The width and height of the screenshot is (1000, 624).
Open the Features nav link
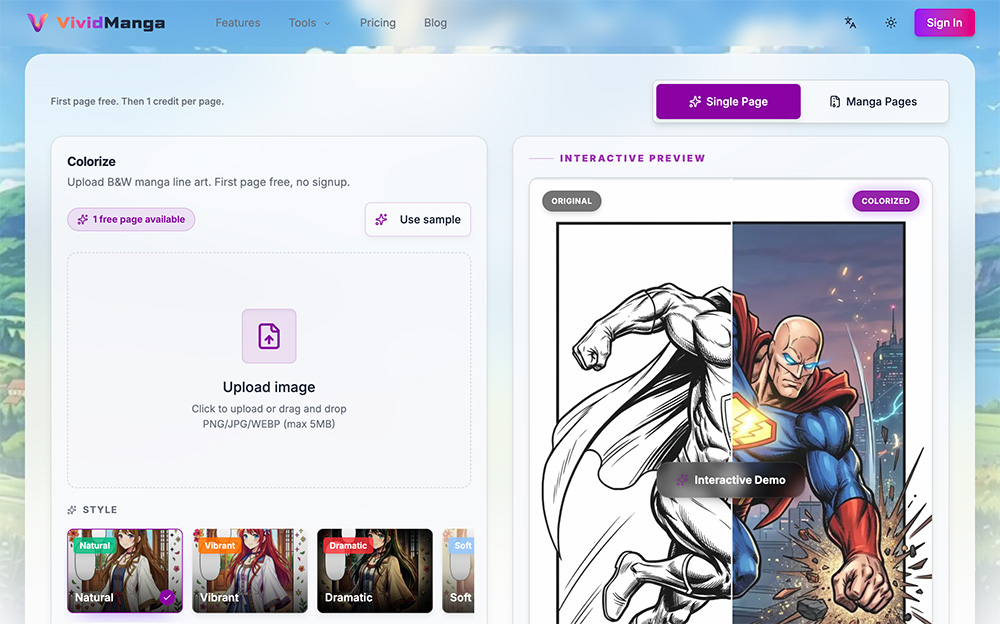point(238,23)
